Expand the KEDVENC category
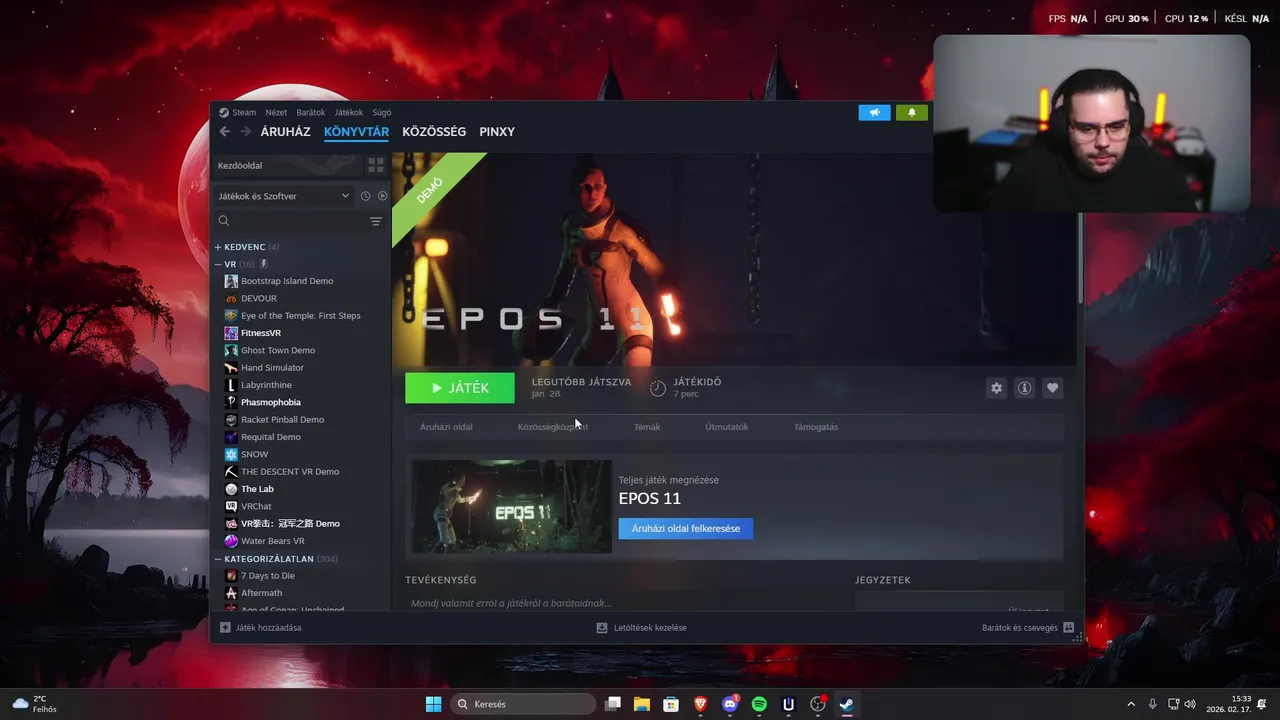This screenshot has height=720, width=1280. pos(247,247)
